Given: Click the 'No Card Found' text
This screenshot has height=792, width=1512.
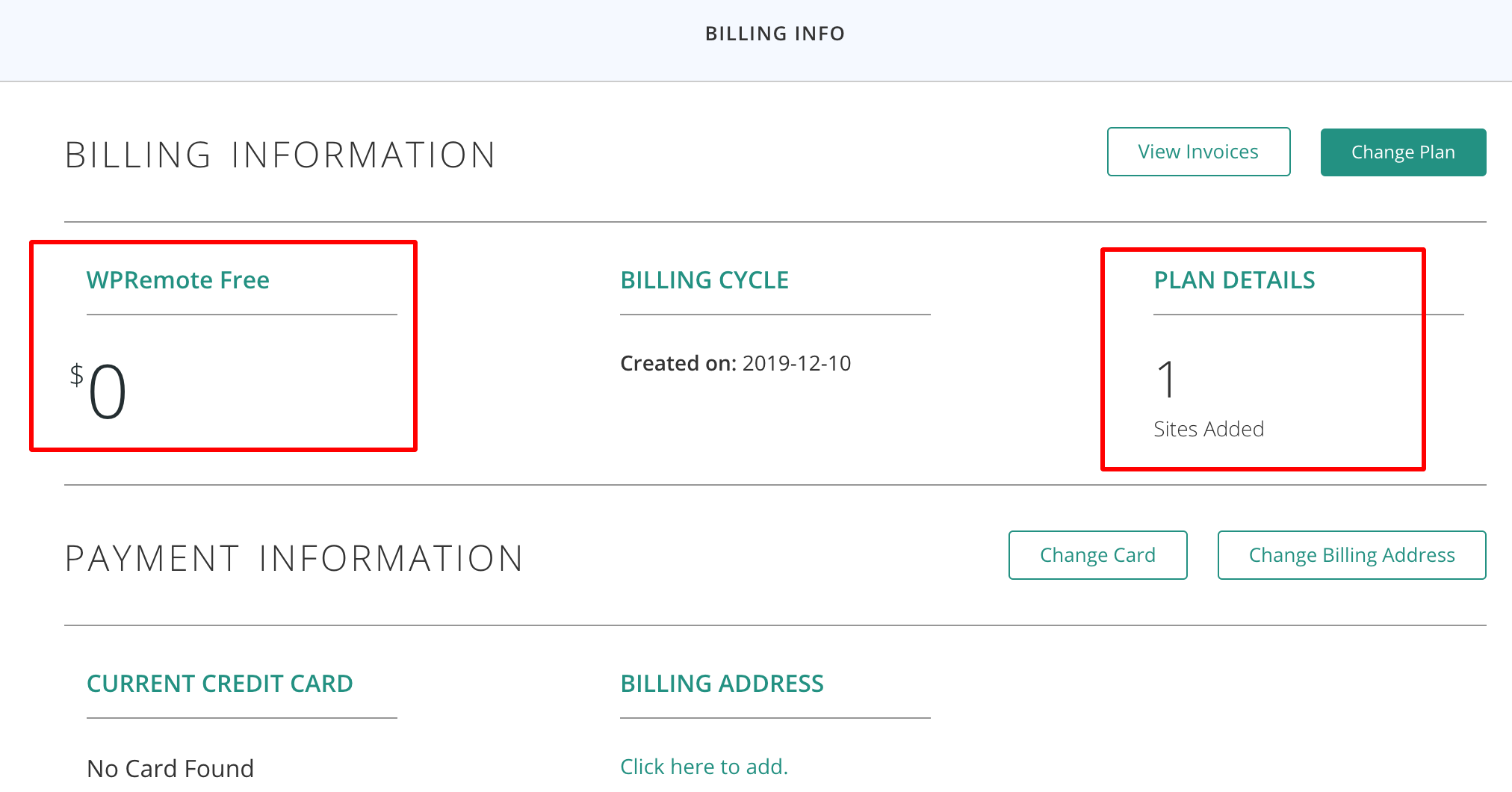Looking at the screenshot, I should coord(170,768).
